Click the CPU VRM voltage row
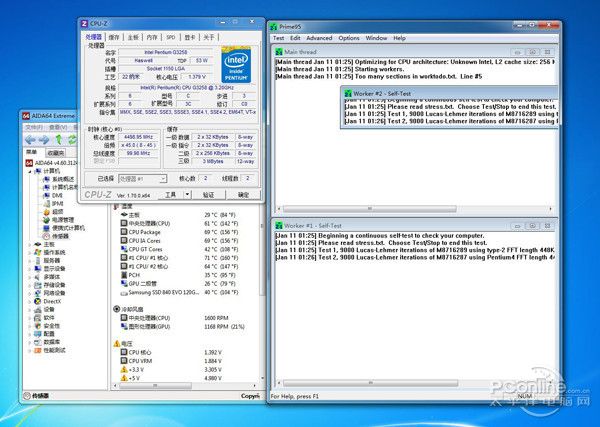Screen dimensions: 600x427 [171, 361]
